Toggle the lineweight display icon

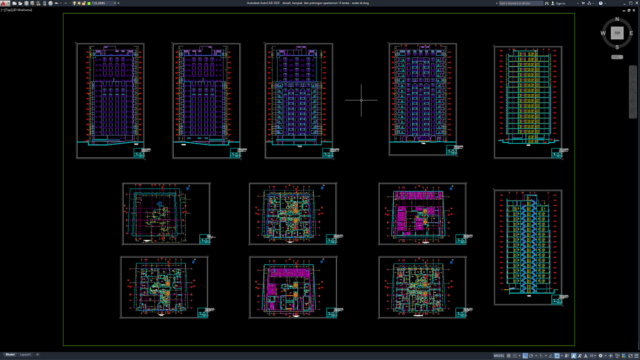pos(567,356)
